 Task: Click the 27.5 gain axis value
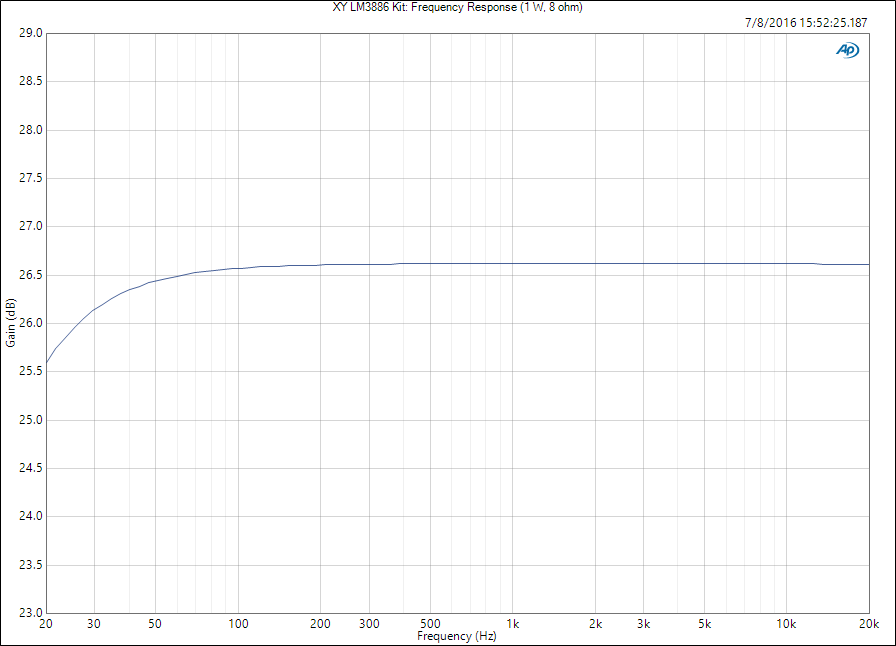click(31, 178)
